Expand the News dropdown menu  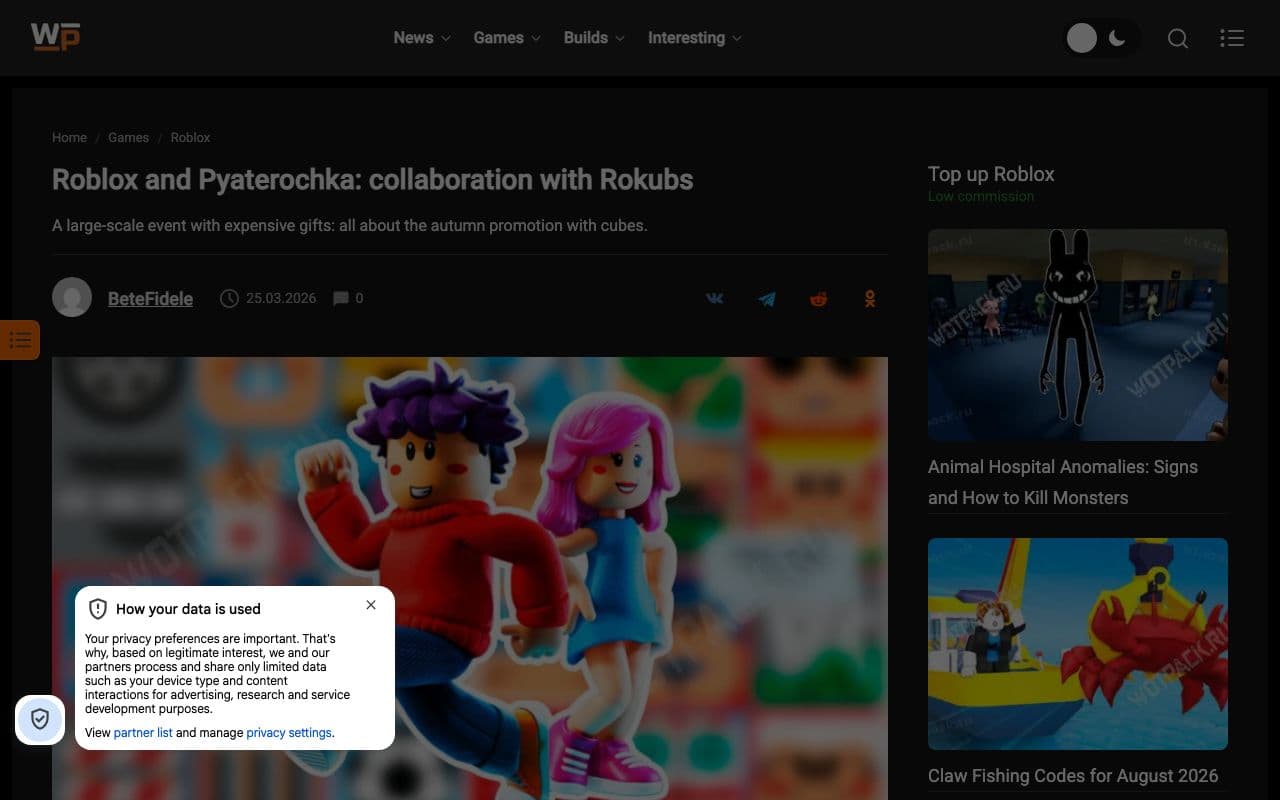pos(422,38)
